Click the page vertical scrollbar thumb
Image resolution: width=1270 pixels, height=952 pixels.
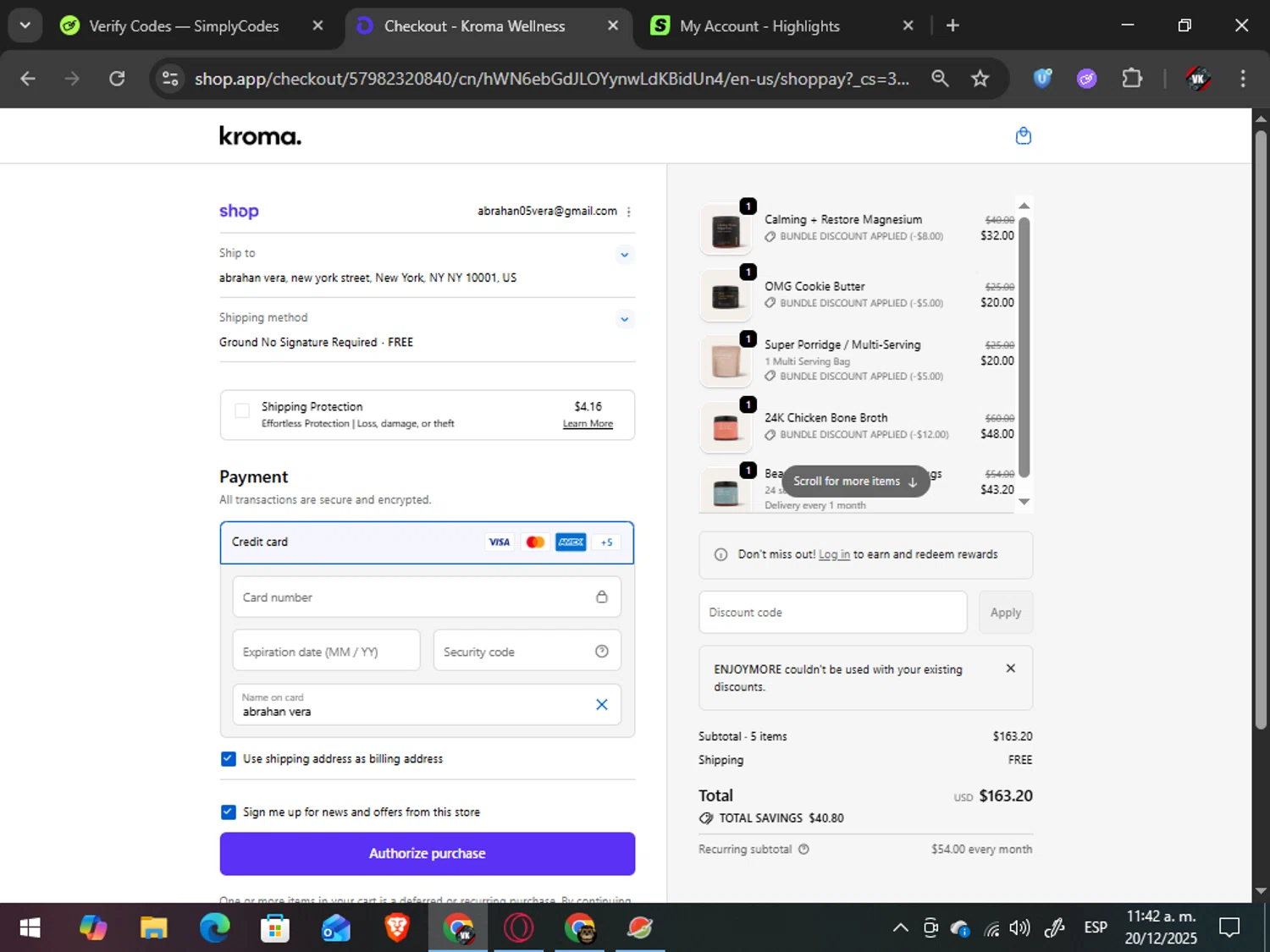(x=1261, y=429)
